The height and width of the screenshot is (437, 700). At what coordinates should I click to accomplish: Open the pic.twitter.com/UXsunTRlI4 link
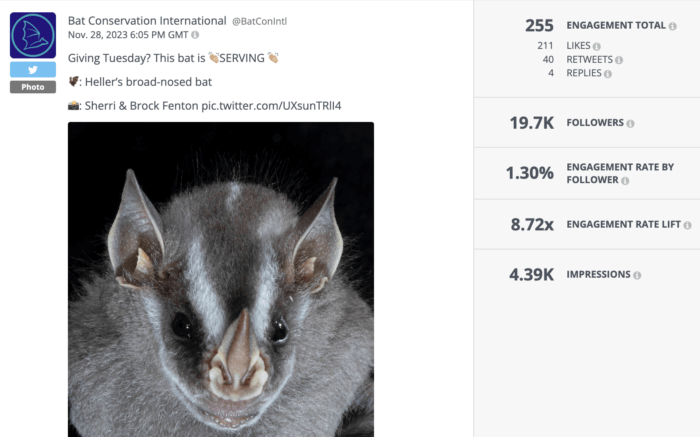click(x=271, y=105)
